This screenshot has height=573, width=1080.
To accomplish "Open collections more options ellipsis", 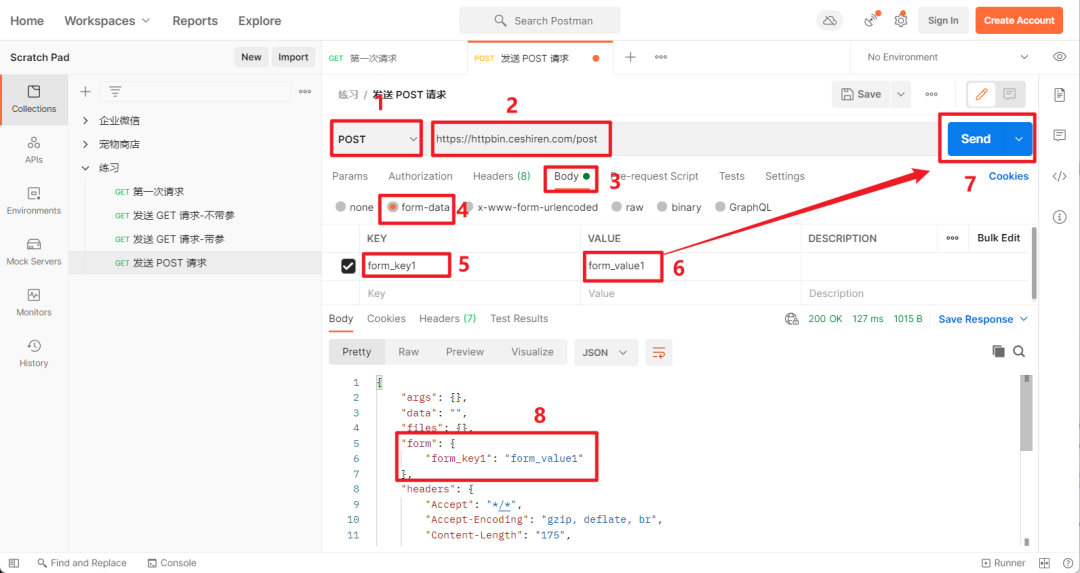I will click(305, 92).
